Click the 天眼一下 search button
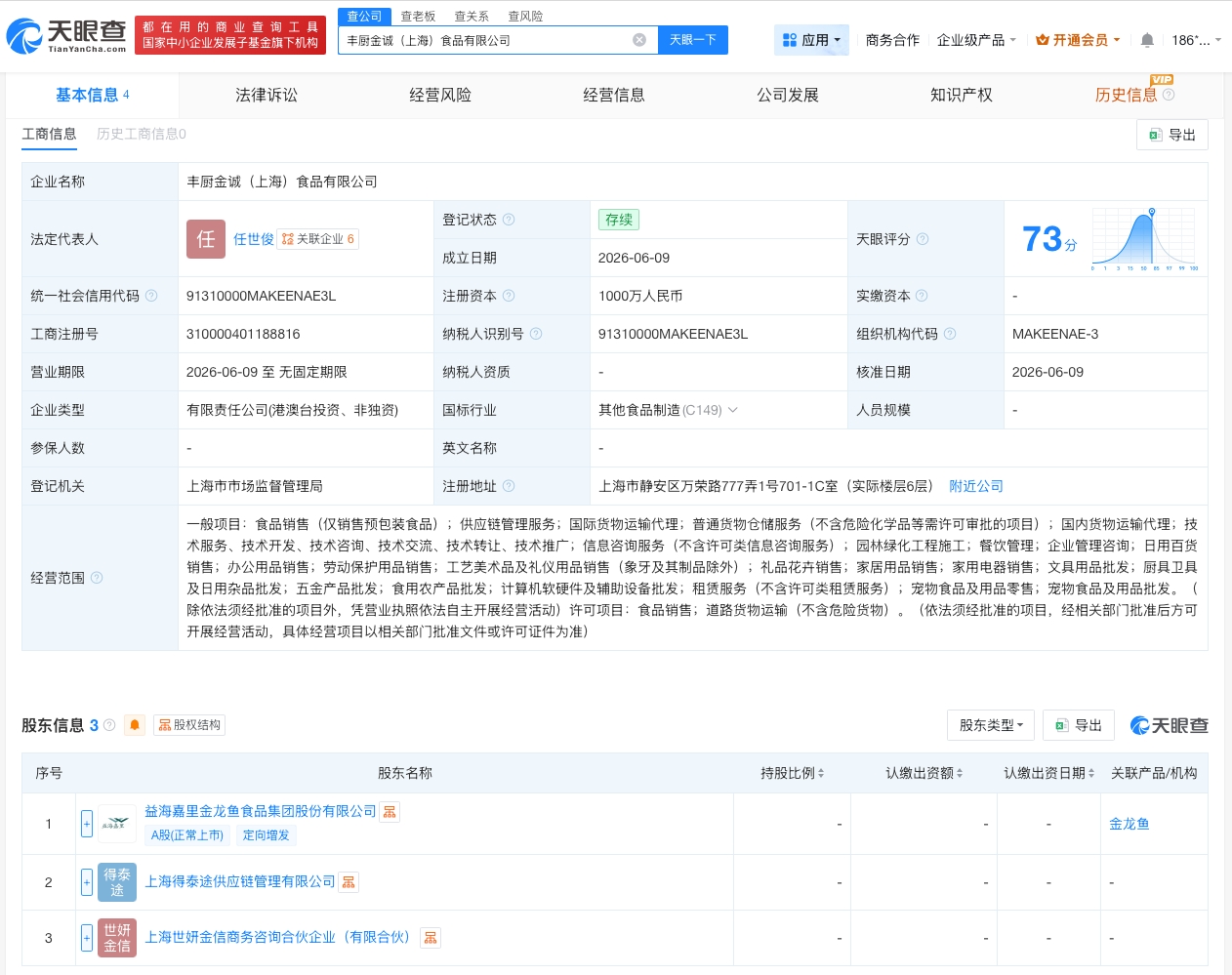Viewport: 1232px width, 975px height. 692,40
